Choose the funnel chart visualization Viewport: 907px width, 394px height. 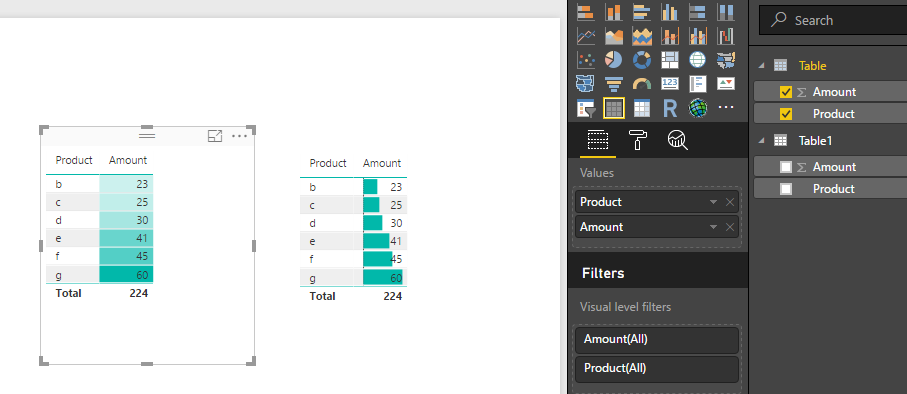click(614, 83)
